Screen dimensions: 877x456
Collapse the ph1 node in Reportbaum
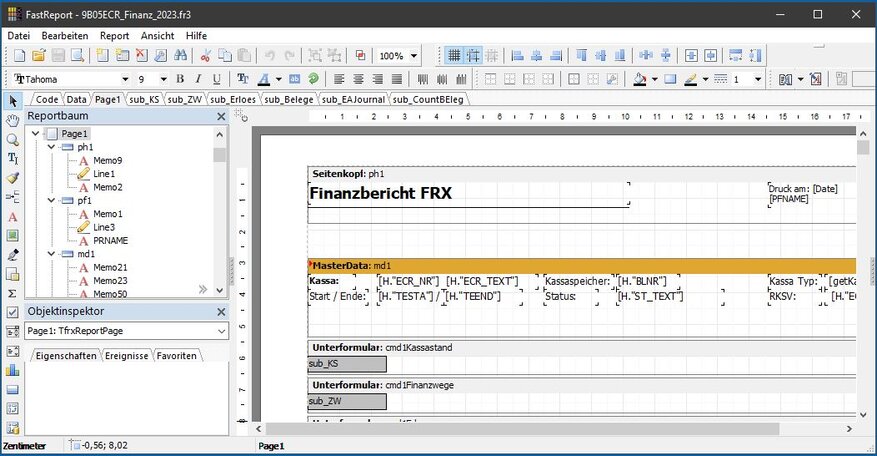pyautogui.click(x=51, y=147)
